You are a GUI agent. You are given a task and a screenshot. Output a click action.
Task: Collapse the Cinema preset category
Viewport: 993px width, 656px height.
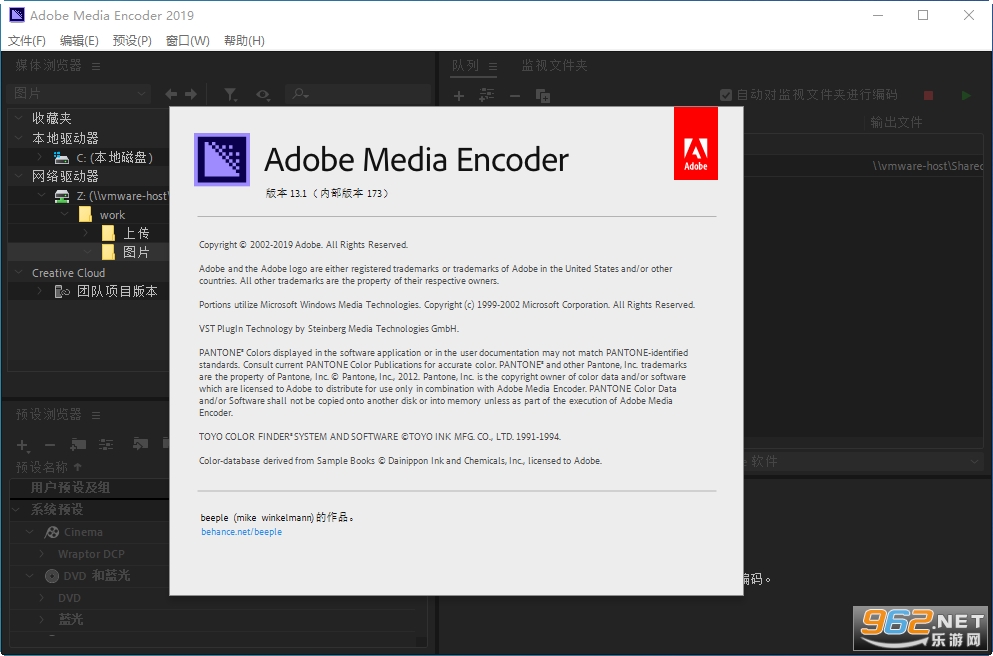[x=30, y=532]
